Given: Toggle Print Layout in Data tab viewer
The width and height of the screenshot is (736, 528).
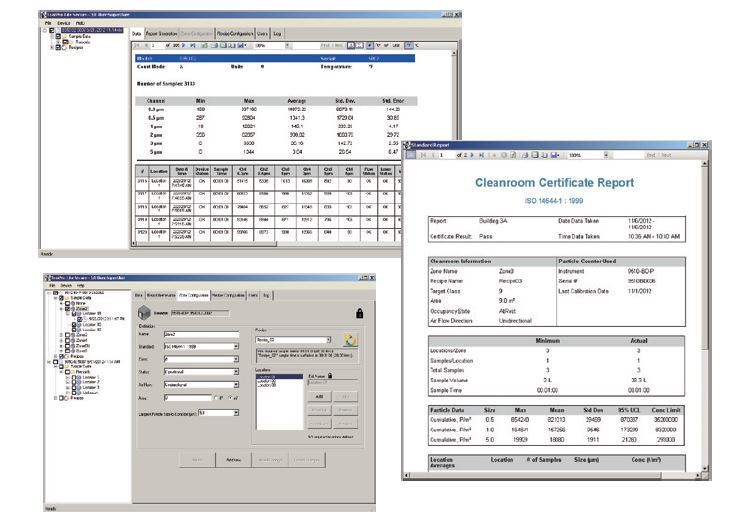Looking at the screenshot, I should point(223,46).
